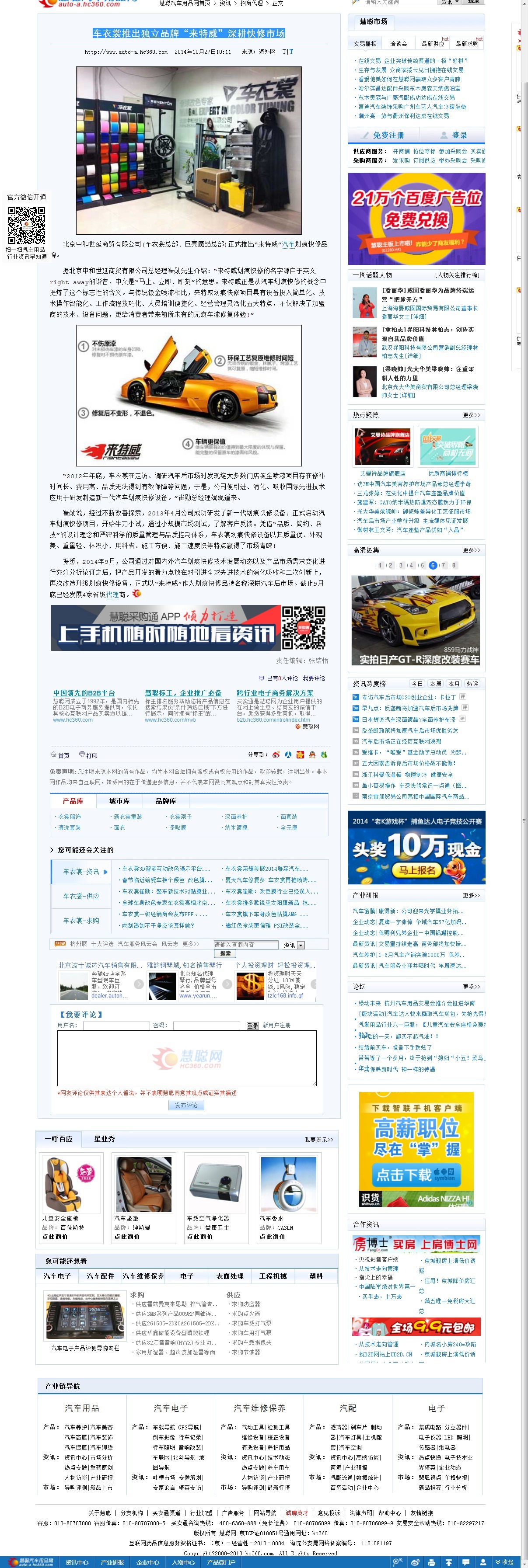The width and height of the screenshot is (528, 1568).
Task: Click 登录 user icon in sidebar
Action: point(444,135)
